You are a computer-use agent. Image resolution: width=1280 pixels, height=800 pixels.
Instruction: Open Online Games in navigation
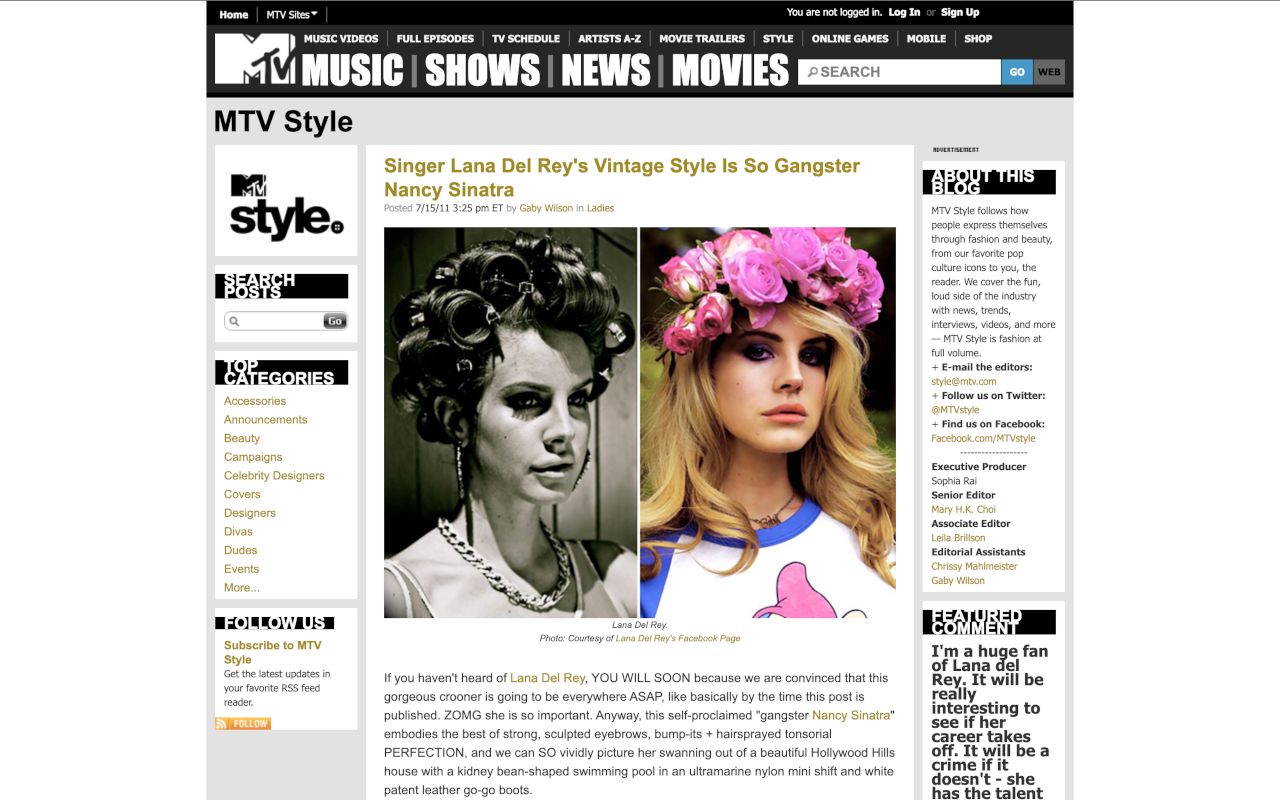tap(850, 39)
